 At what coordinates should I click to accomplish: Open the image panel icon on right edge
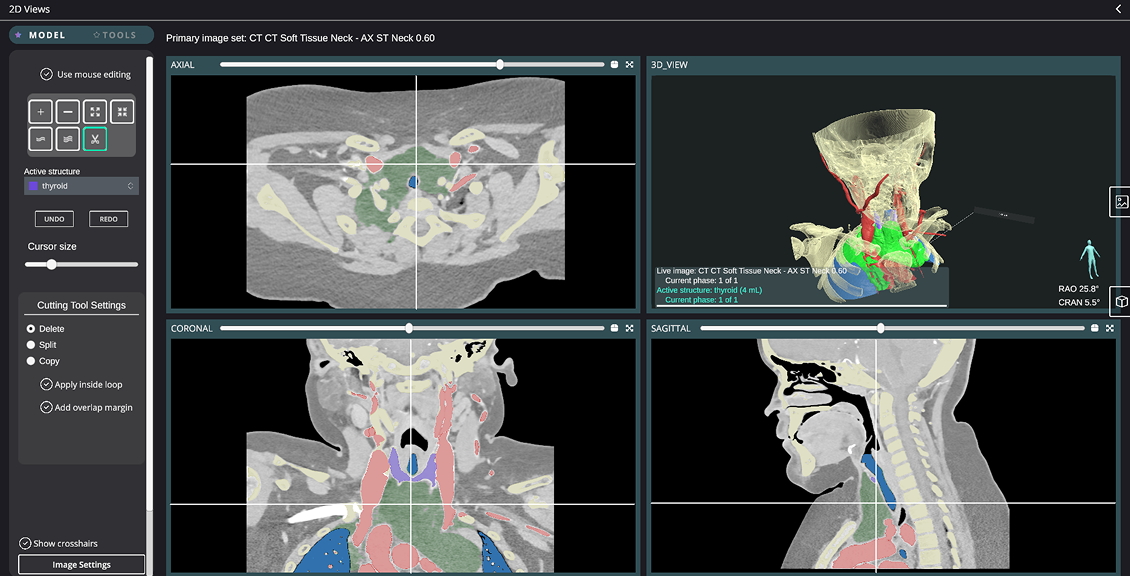(1121, 201)
